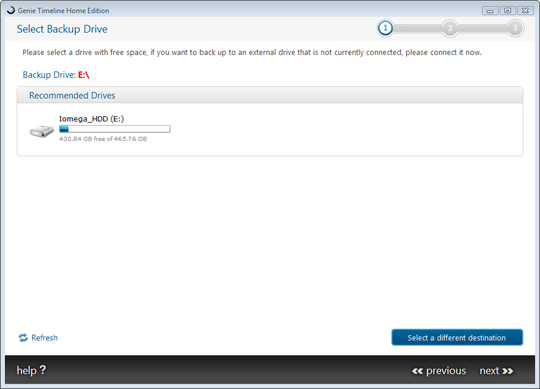Select the Iomega_HDD drive icon
Viewport: 540px width, 389px height.
(x=42, y=132)
